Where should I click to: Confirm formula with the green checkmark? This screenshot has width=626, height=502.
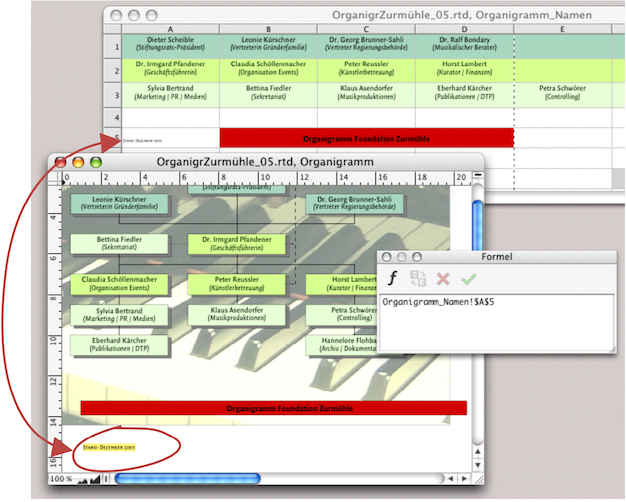coord(469,279)
